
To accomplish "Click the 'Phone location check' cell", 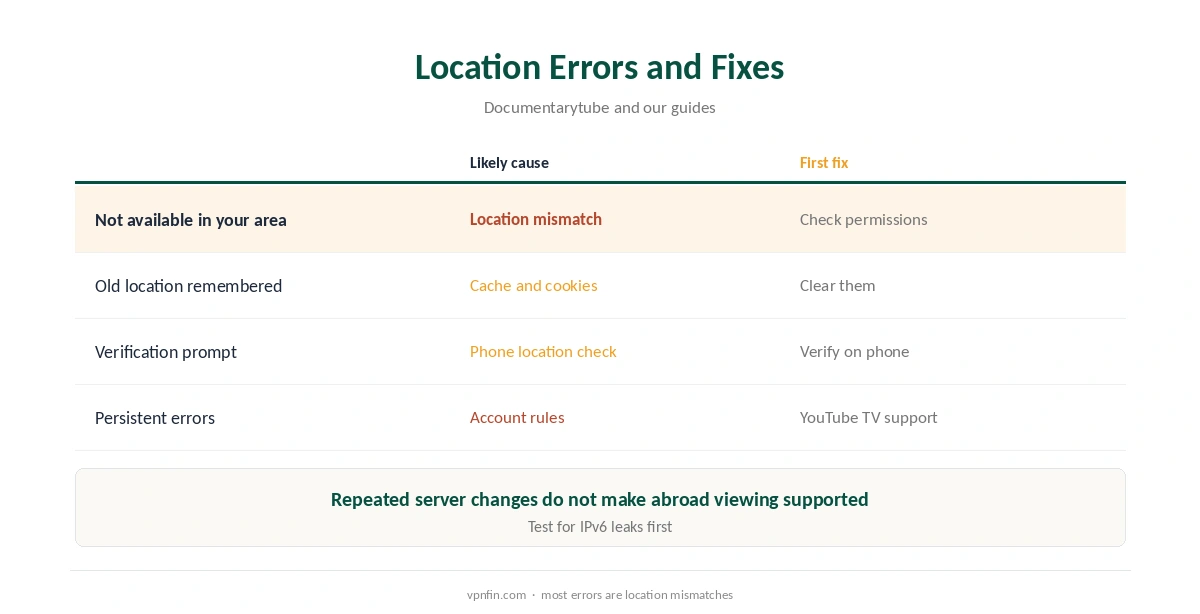I will [543, 352].
